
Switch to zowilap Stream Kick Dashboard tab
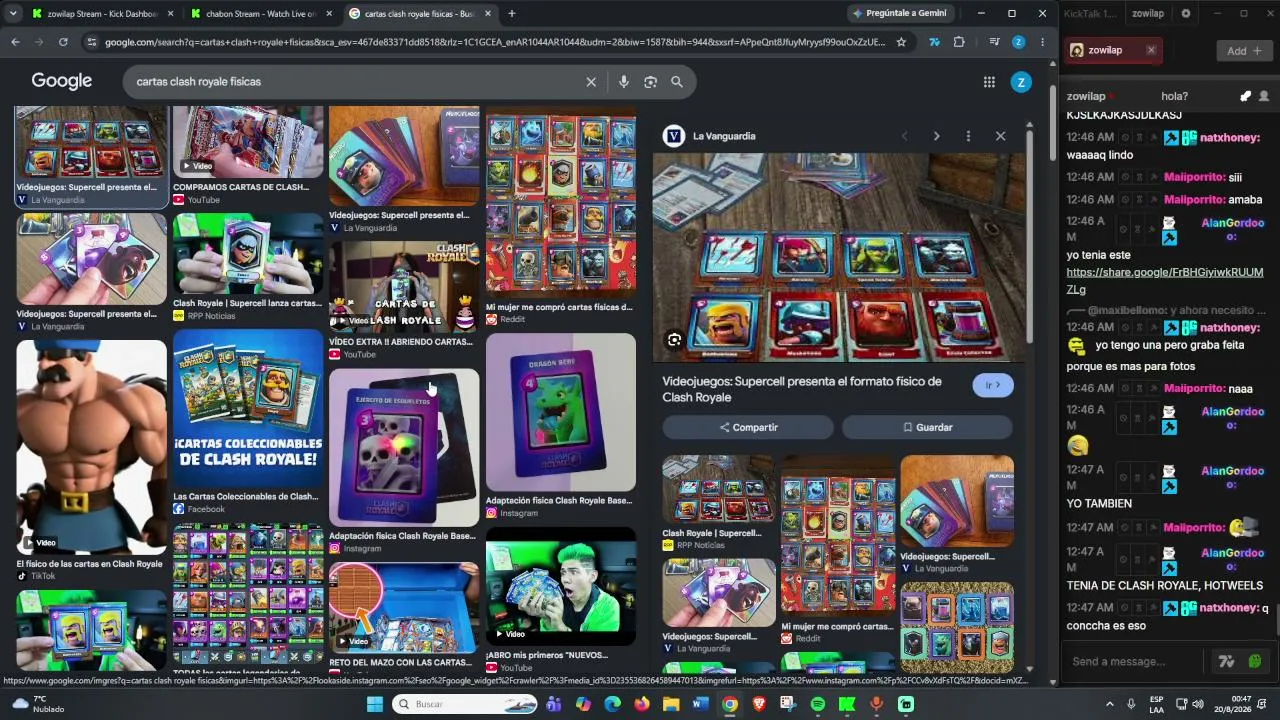[x=103, y=14]
